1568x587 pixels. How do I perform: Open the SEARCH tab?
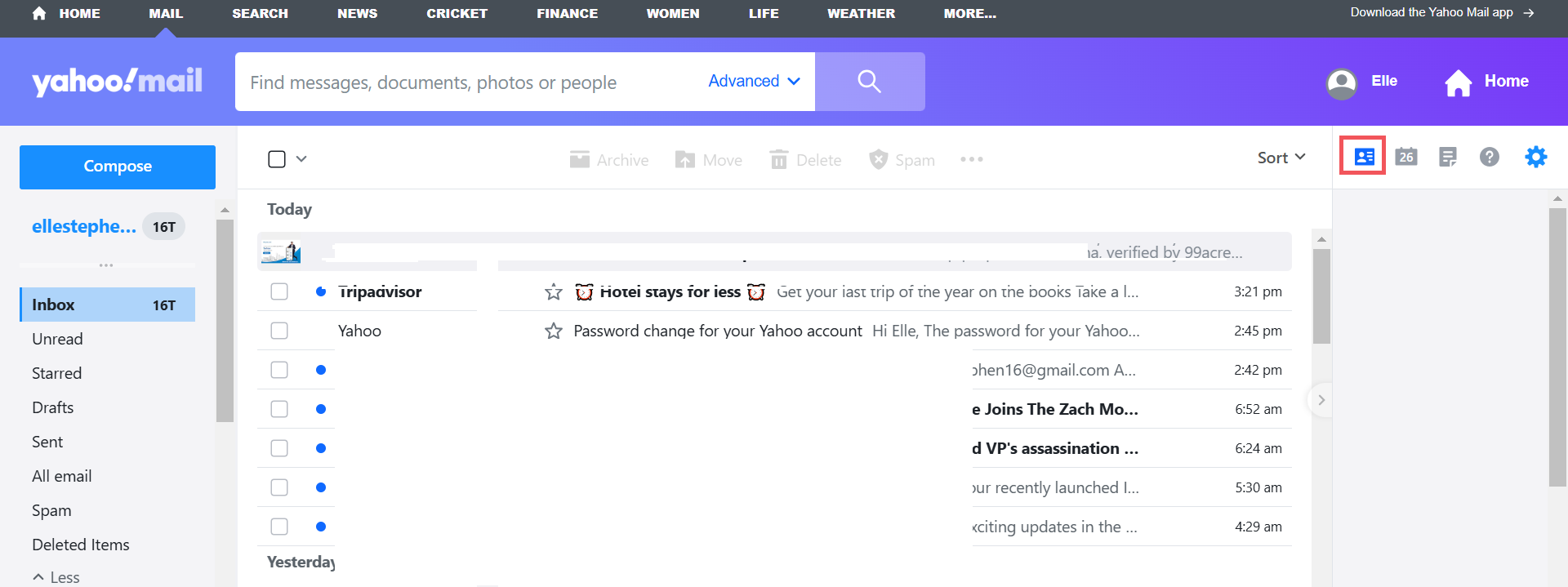pyautogui.click(x=260, y=13)
